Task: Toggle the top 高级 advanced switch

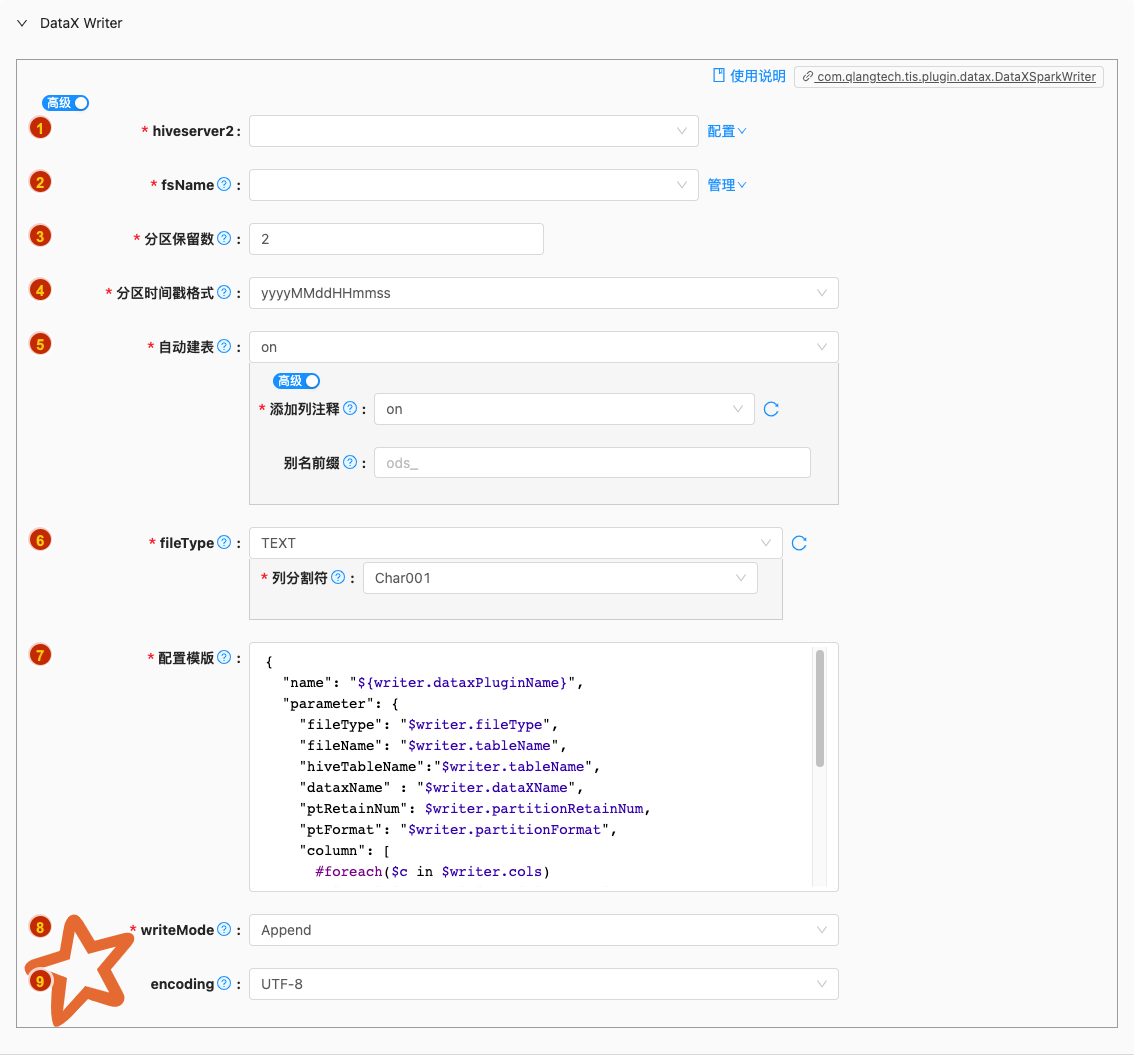Action: [66, 103]
